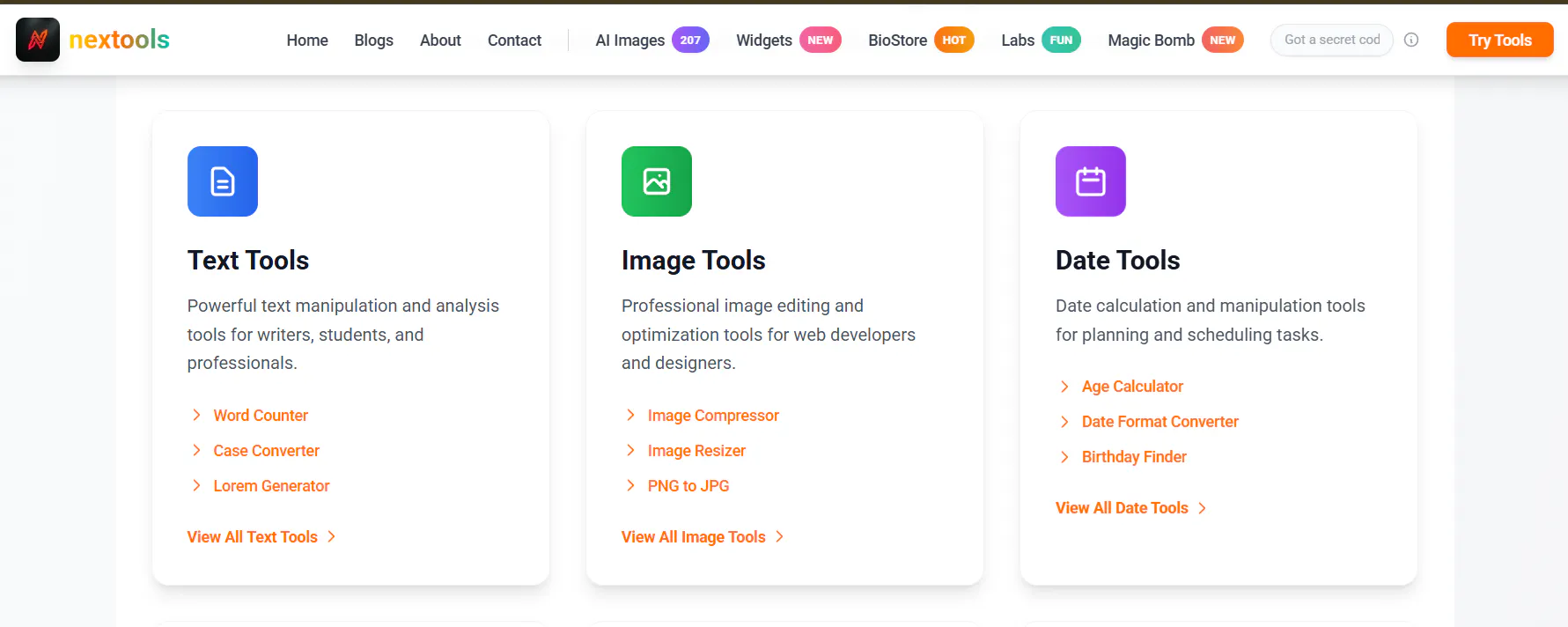The width and height of the screenshot is (1568, 627).
Task: Open the Contact page
Action: pyautogui.click(x=514, y=40)
